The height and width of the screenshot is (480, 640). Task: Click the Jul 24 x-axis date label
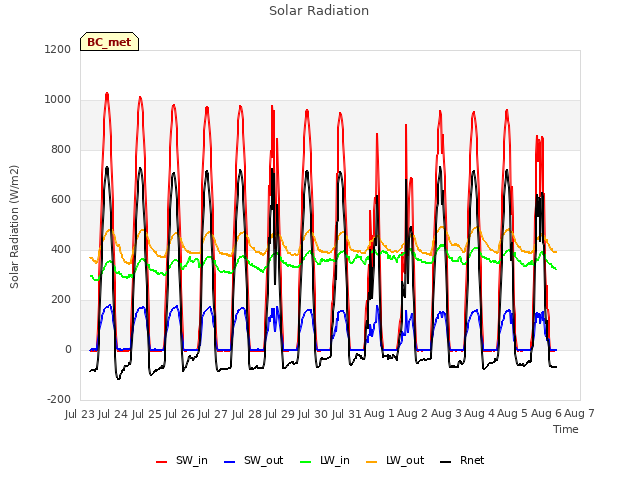(113, 414)
